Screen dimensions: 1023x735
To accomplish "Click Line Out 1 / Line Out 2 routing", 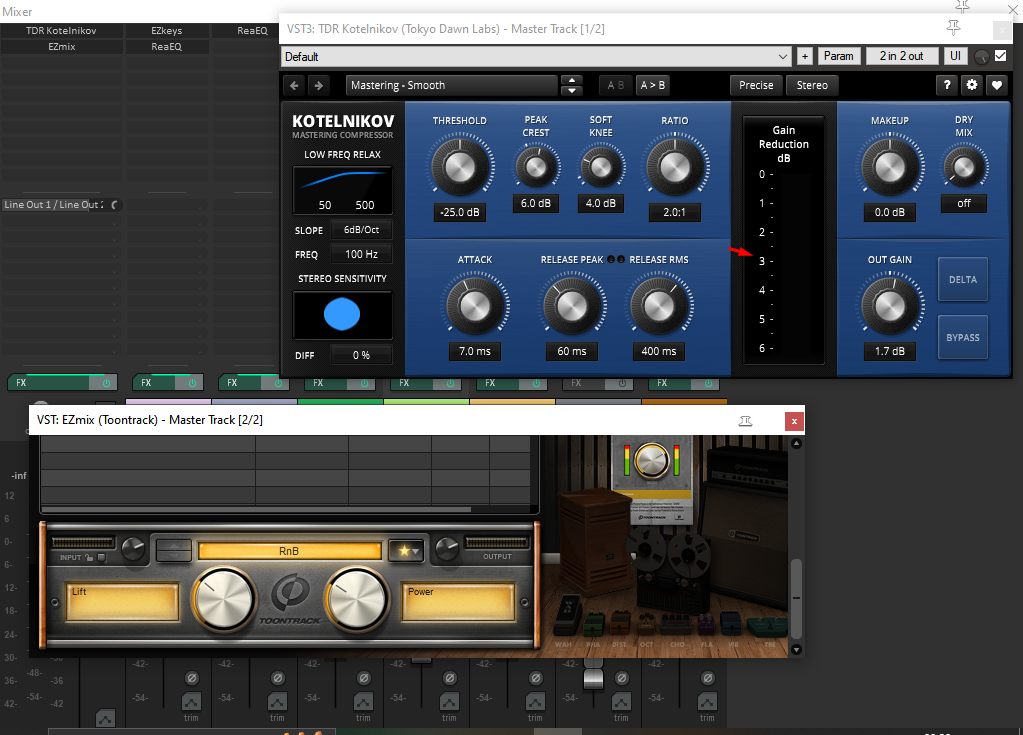I will (53, 205).
